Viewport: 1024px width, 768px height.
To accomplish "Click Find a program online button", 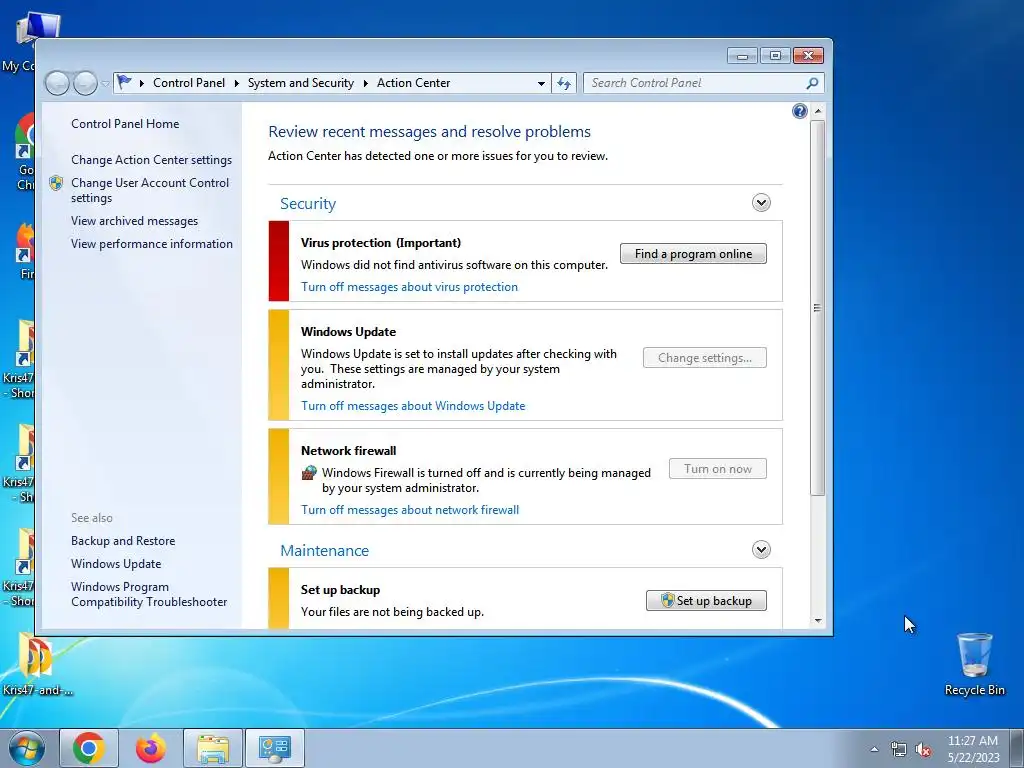I will 693,253.
